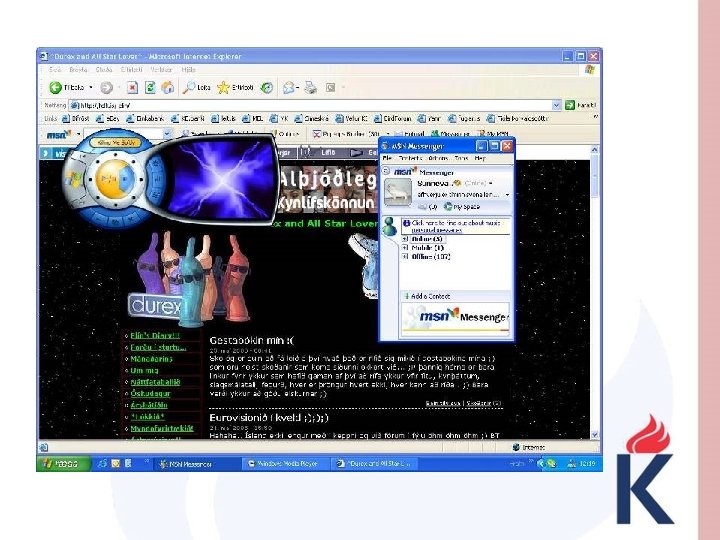
Task: Click the IE Print icon
Action: click(311, 87)
